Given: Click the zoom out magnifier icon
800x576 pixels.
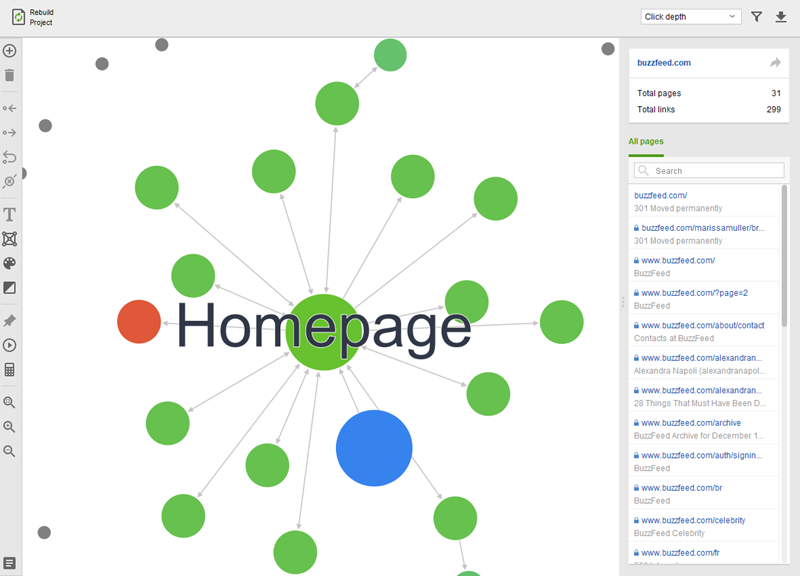Looking at the screenshot, I should (10, 451).
